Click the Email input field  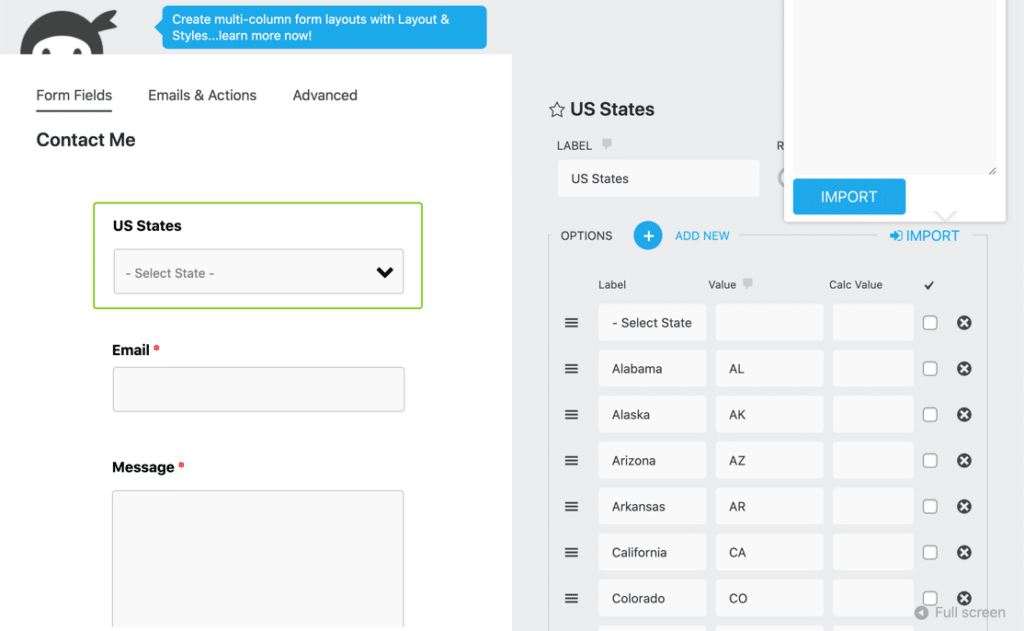click(258, 389)
